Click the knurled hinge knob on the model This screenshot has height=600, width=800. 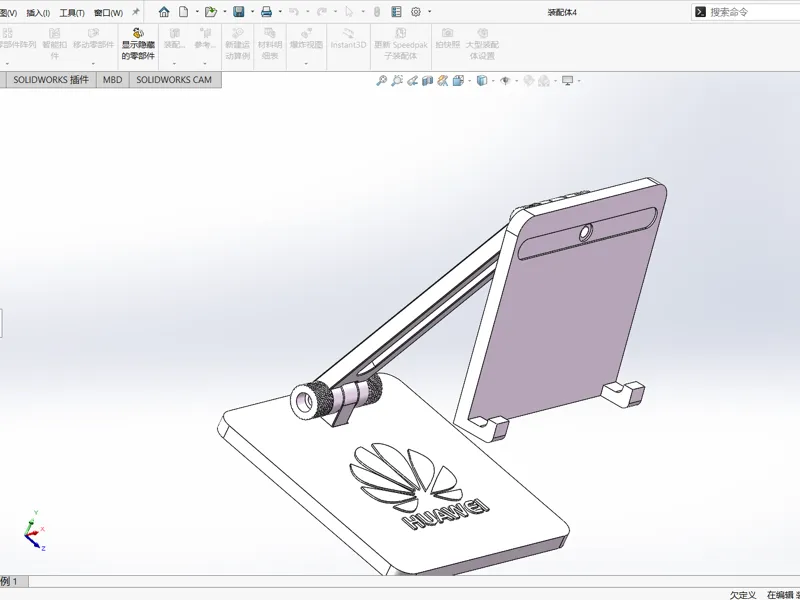[x=310, y=401]
